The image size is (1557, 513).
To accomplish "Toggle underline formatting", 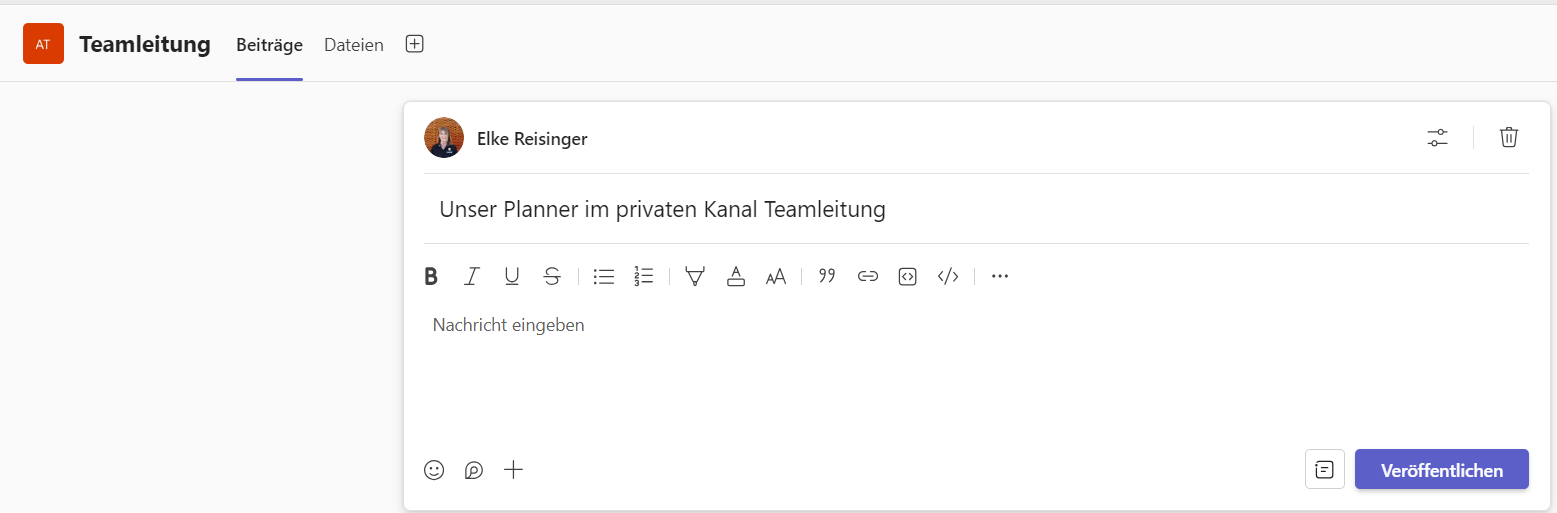I will [512, 277].
